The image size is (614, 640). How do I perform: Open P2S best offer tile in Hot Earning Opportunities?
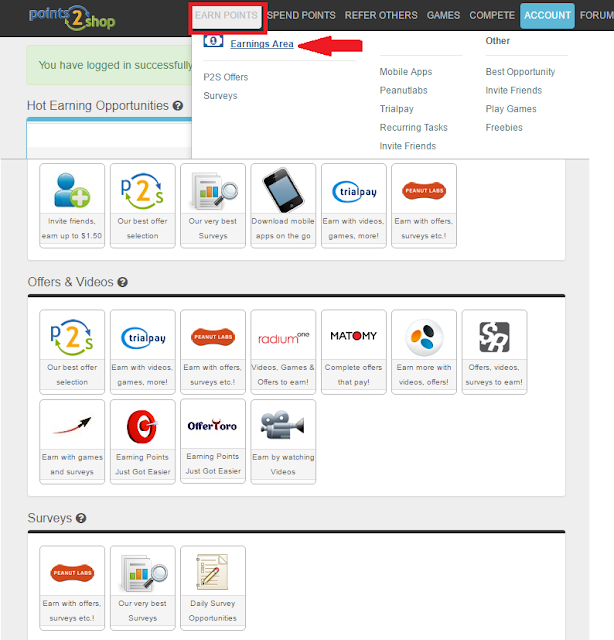(142, 206)
